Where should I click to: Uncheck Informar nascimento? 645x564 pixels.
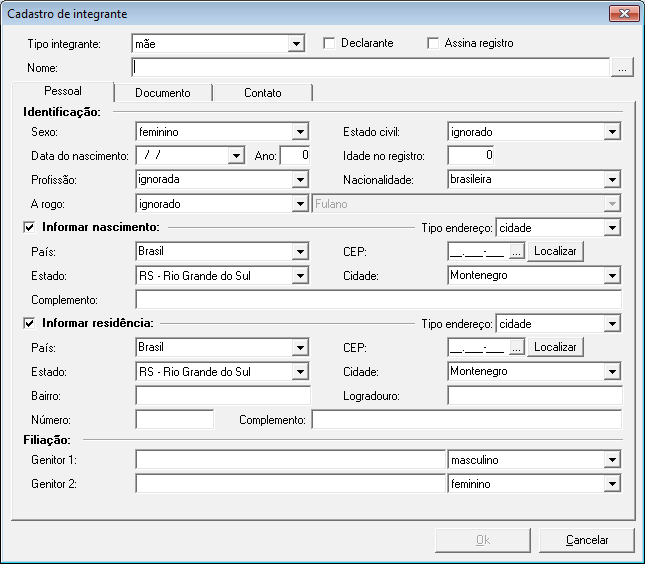(29, 227)
